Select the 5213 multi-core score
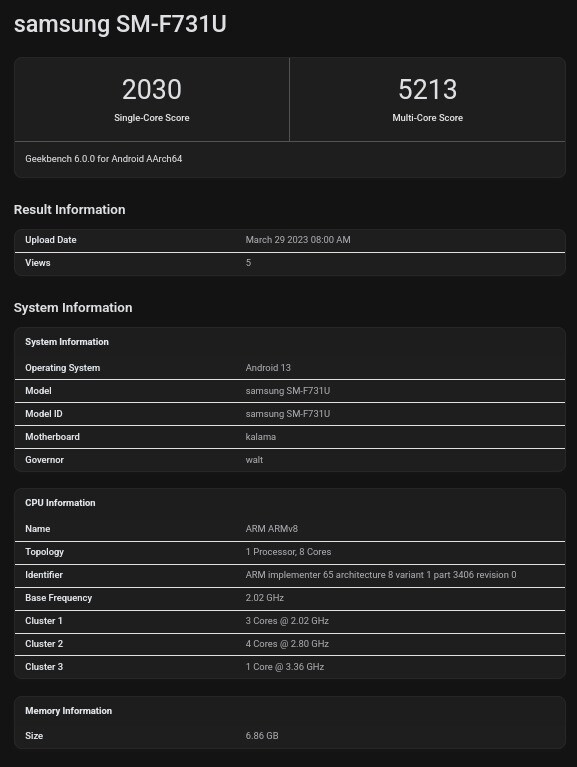This screenshot has width=577, height=767. (x=427, y=90)
